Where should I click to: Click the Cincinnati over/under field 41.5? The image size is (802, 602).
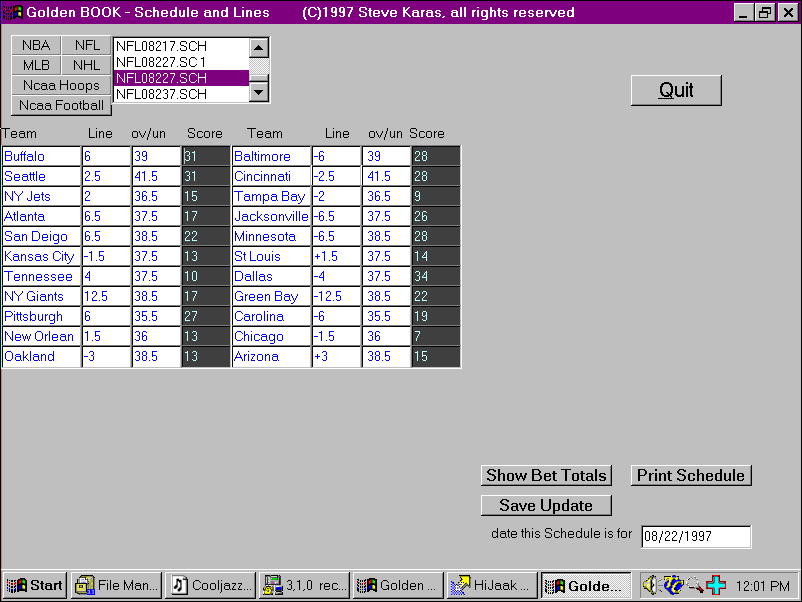pyautogui.click(x=387, y=176)
